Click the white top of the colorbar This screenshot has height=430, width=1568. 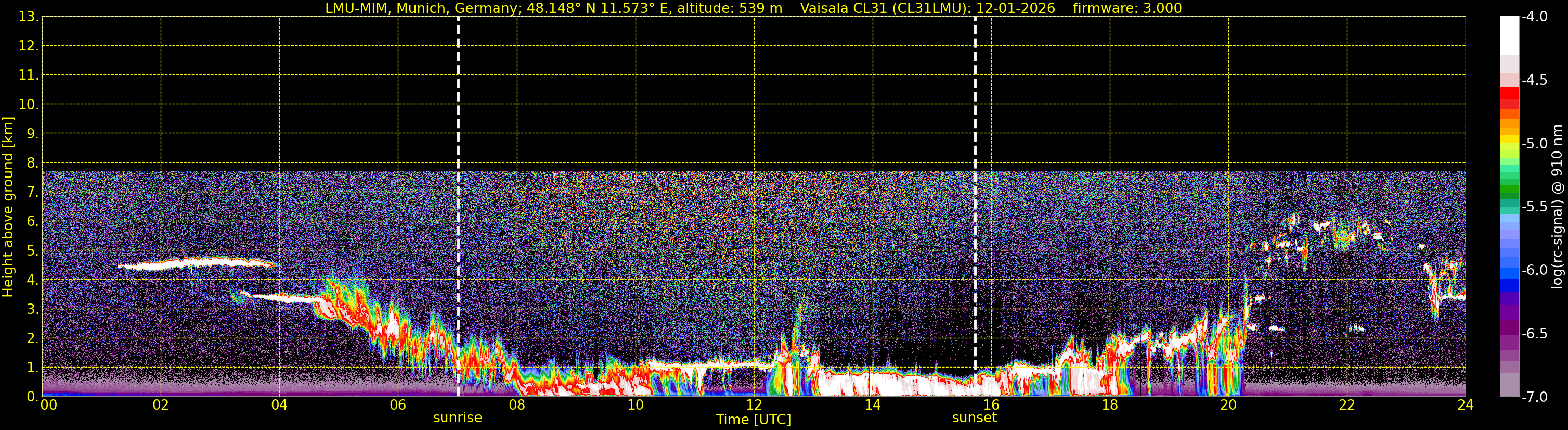click(x=1509, y=35)
